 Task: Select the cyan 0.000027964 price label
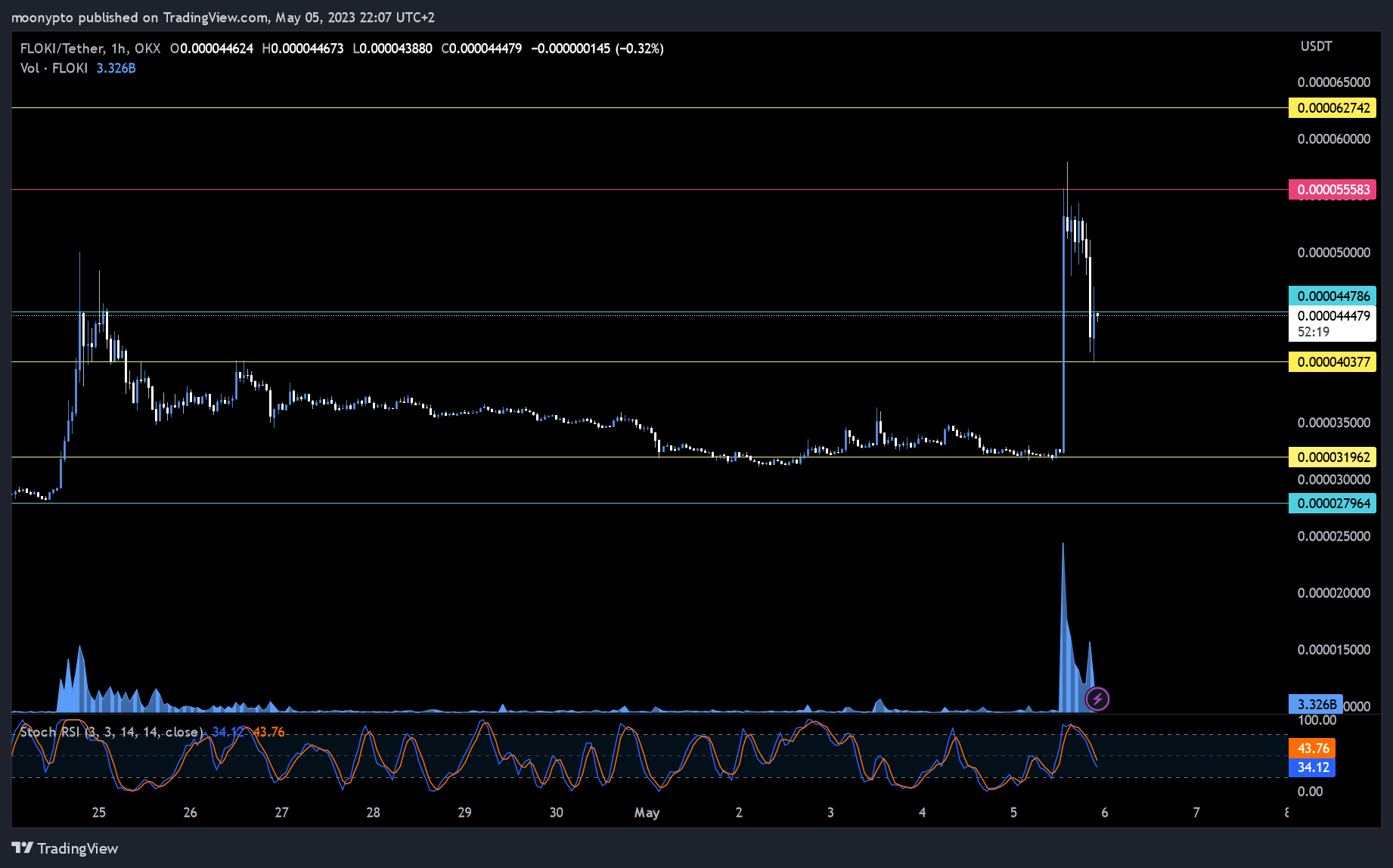[1333, 504]
